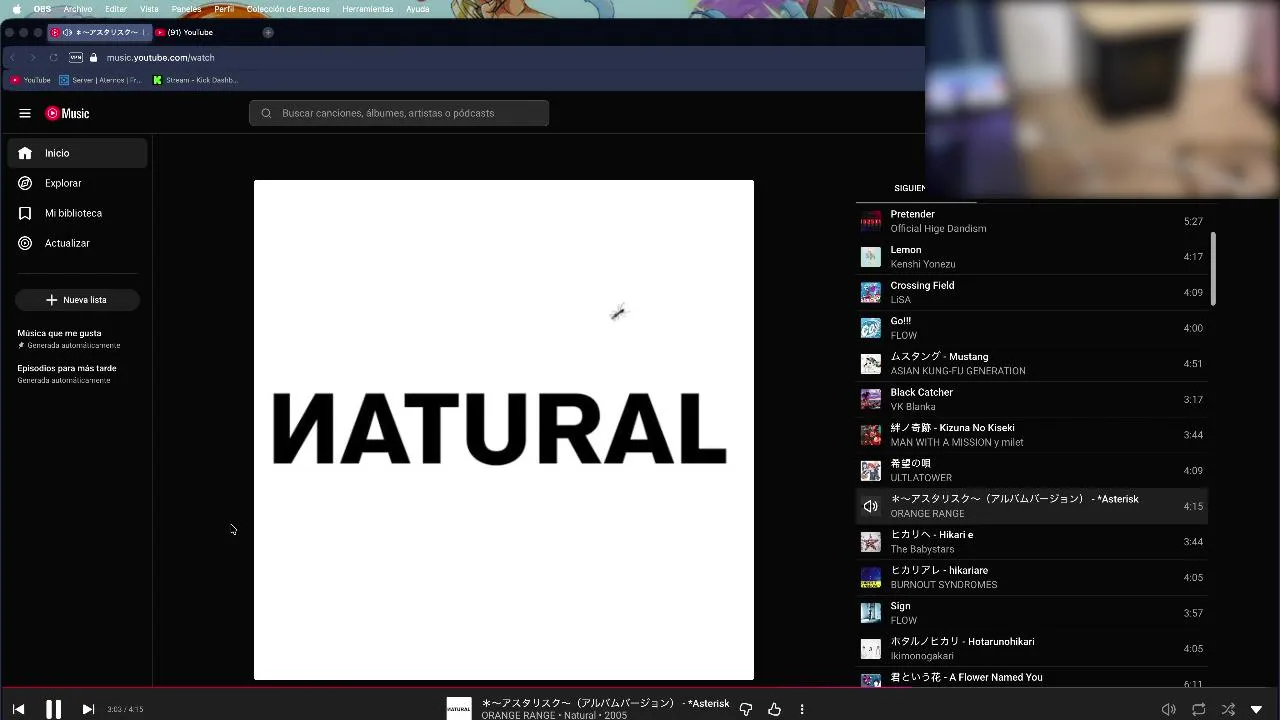The image size is (1280, 720).
Task: Use the queue panel scrollbar
Action: click(1214, 269)
